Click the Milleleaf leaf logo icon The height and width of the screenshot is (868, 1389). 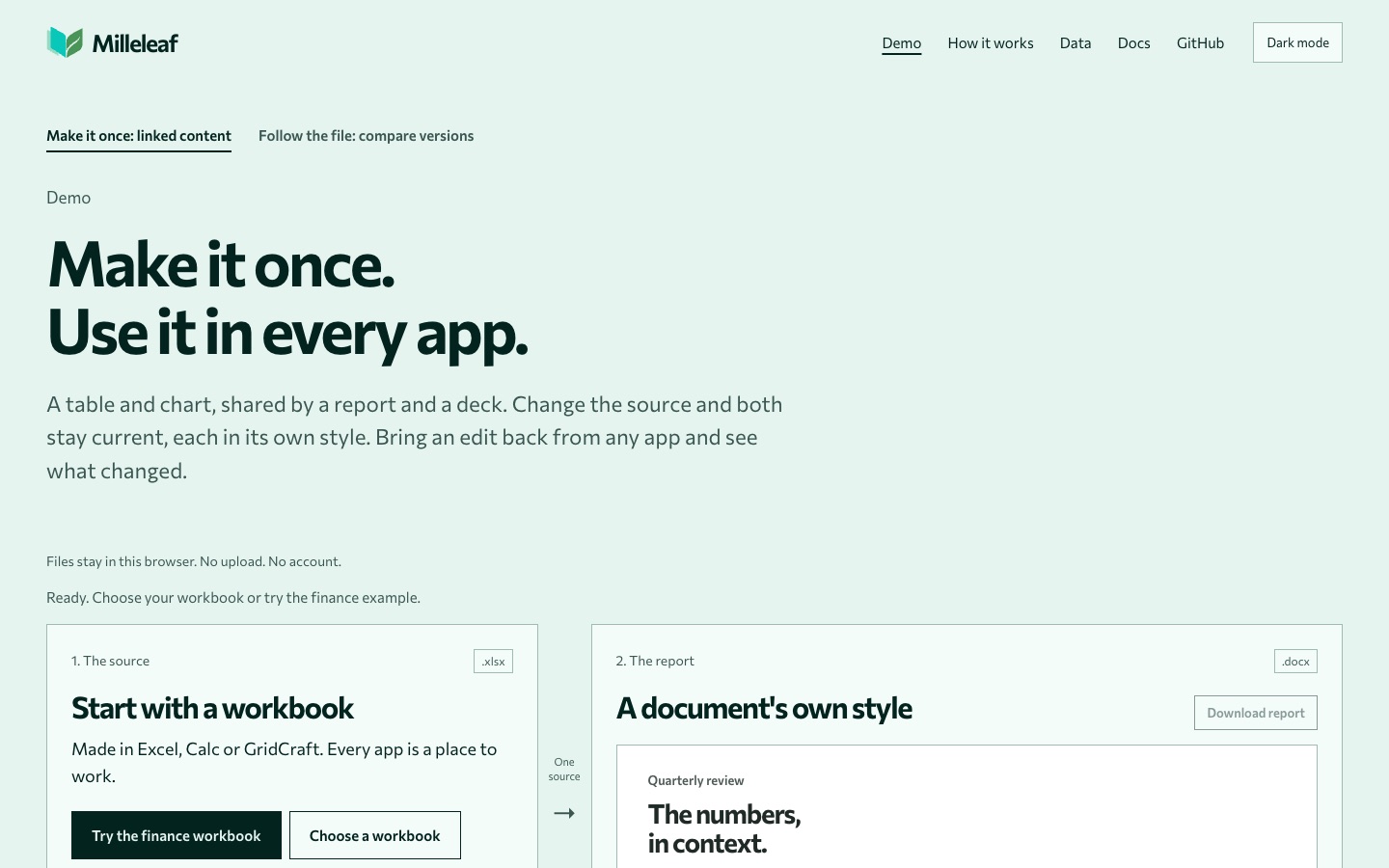tap(65, 42)
